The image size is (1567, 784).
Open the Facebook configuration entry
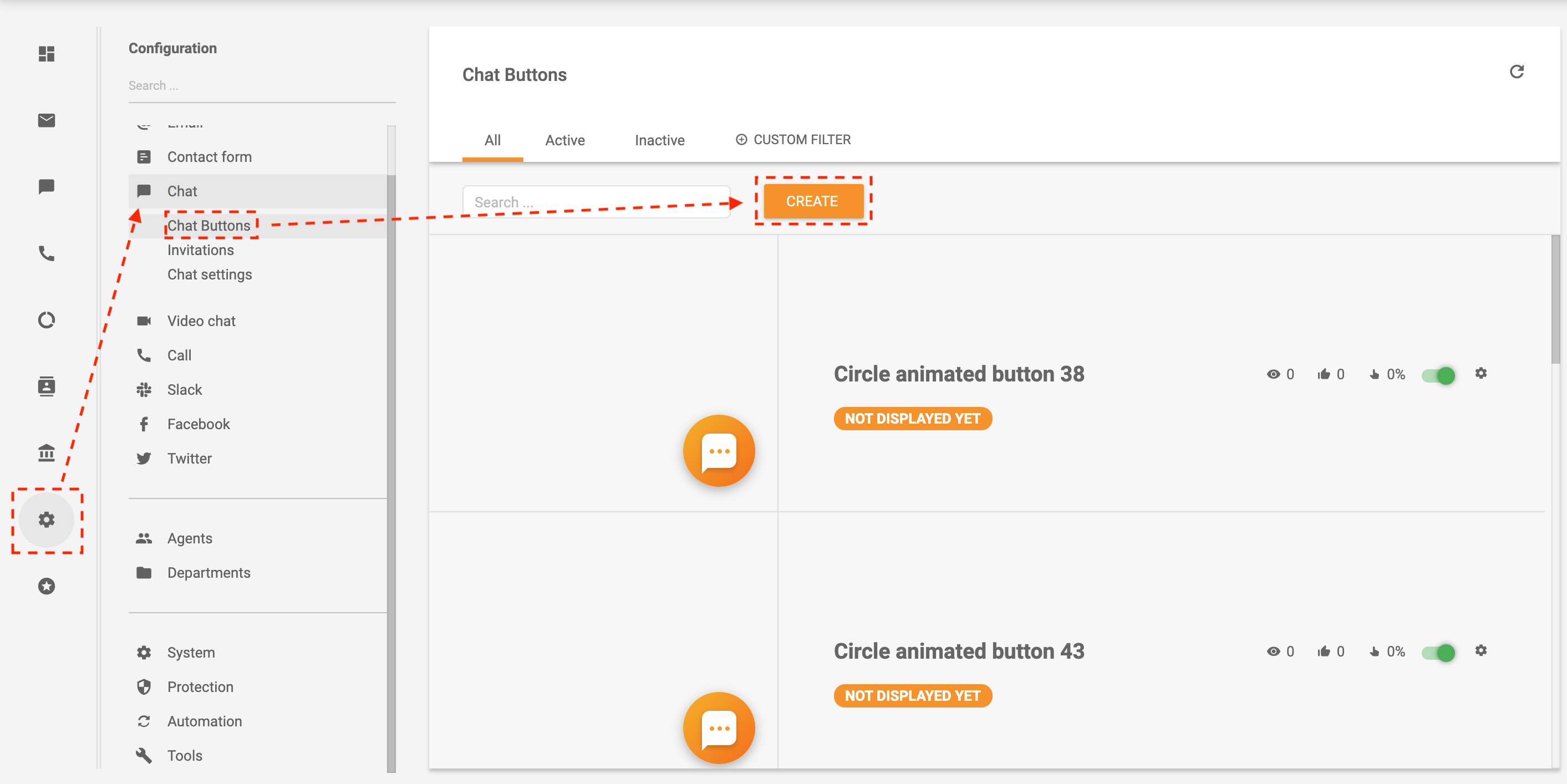[x=199, y=424]
